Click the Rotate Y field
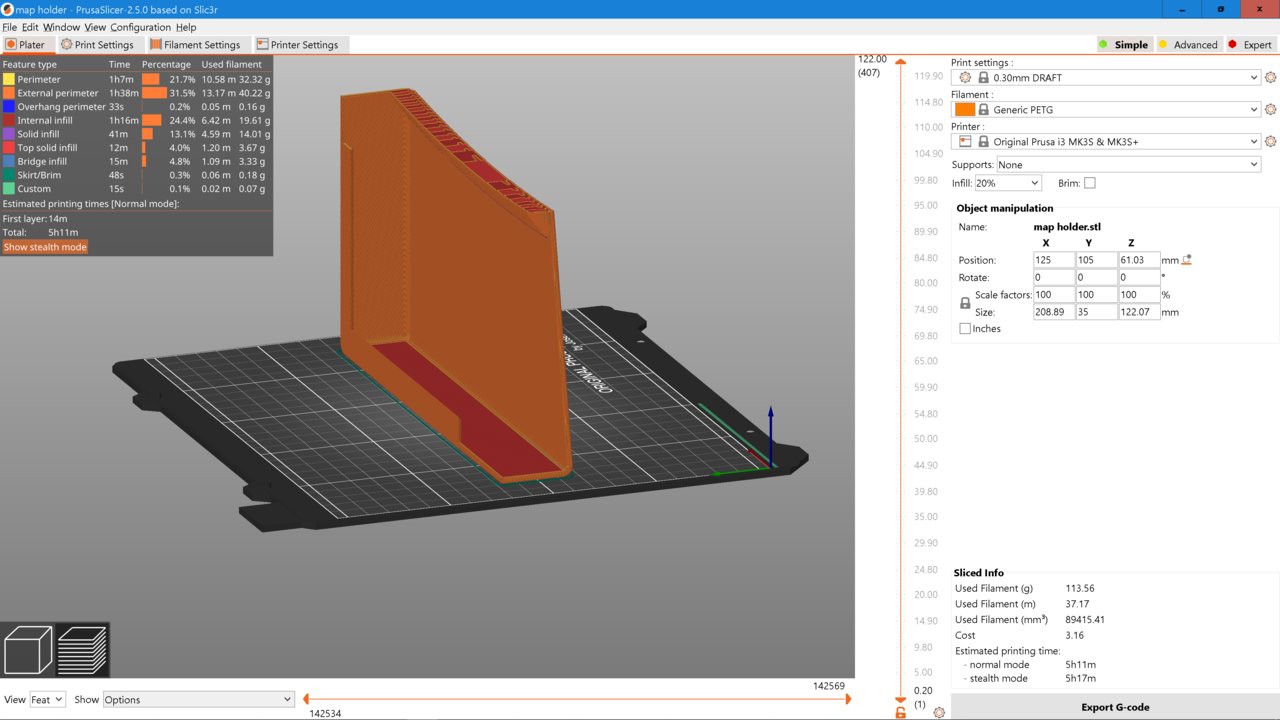This screenshot has height=720, width=1280. tap(1096, 277)
